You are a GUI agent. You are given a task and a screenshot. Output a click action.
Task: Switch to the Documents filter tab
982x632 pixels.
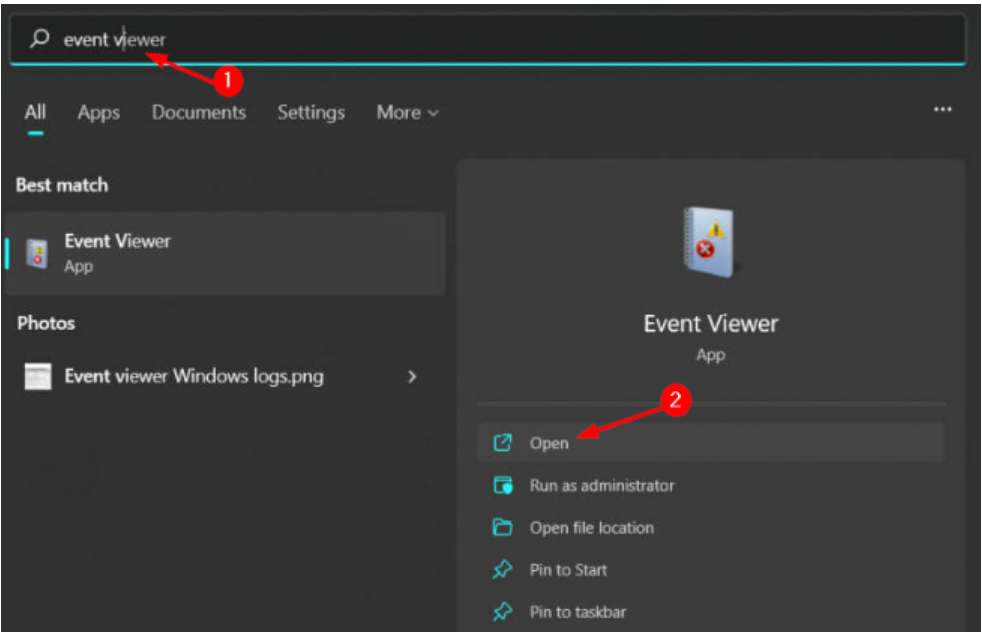[198, 113]
